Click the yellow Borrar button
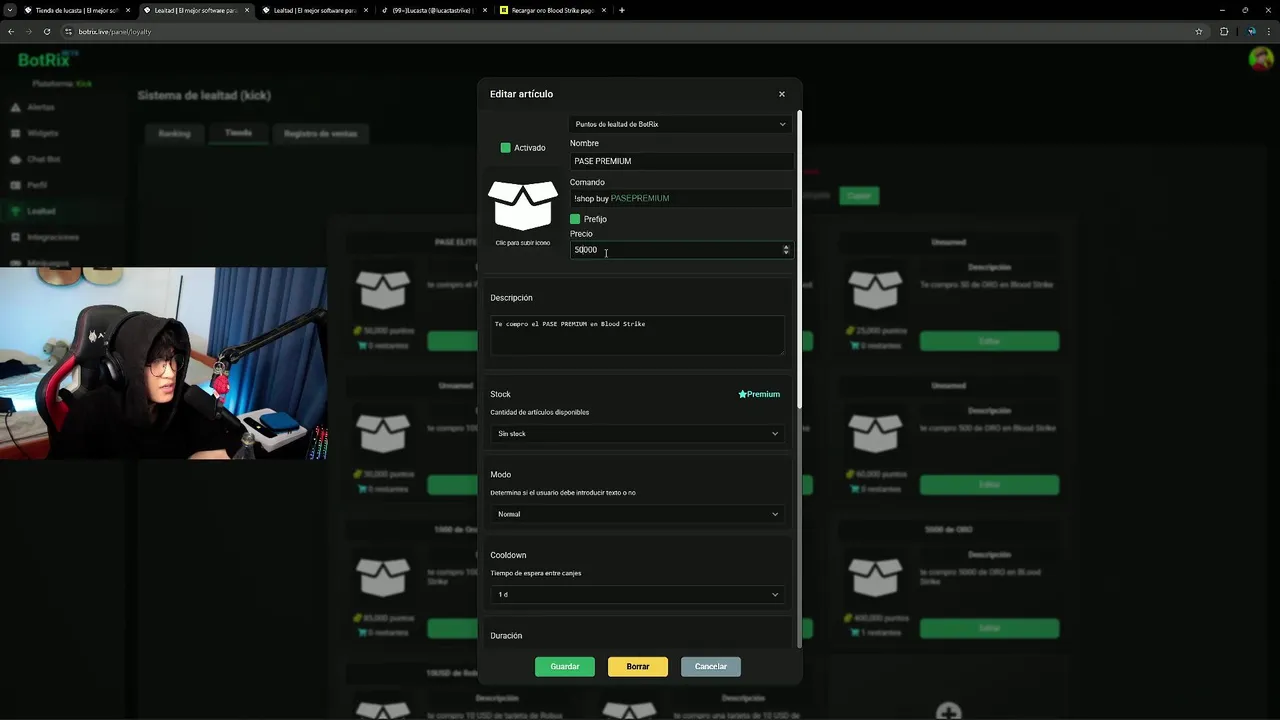Image resolution: width=1280 pixels, height=720 pixels. pos(638,667)
